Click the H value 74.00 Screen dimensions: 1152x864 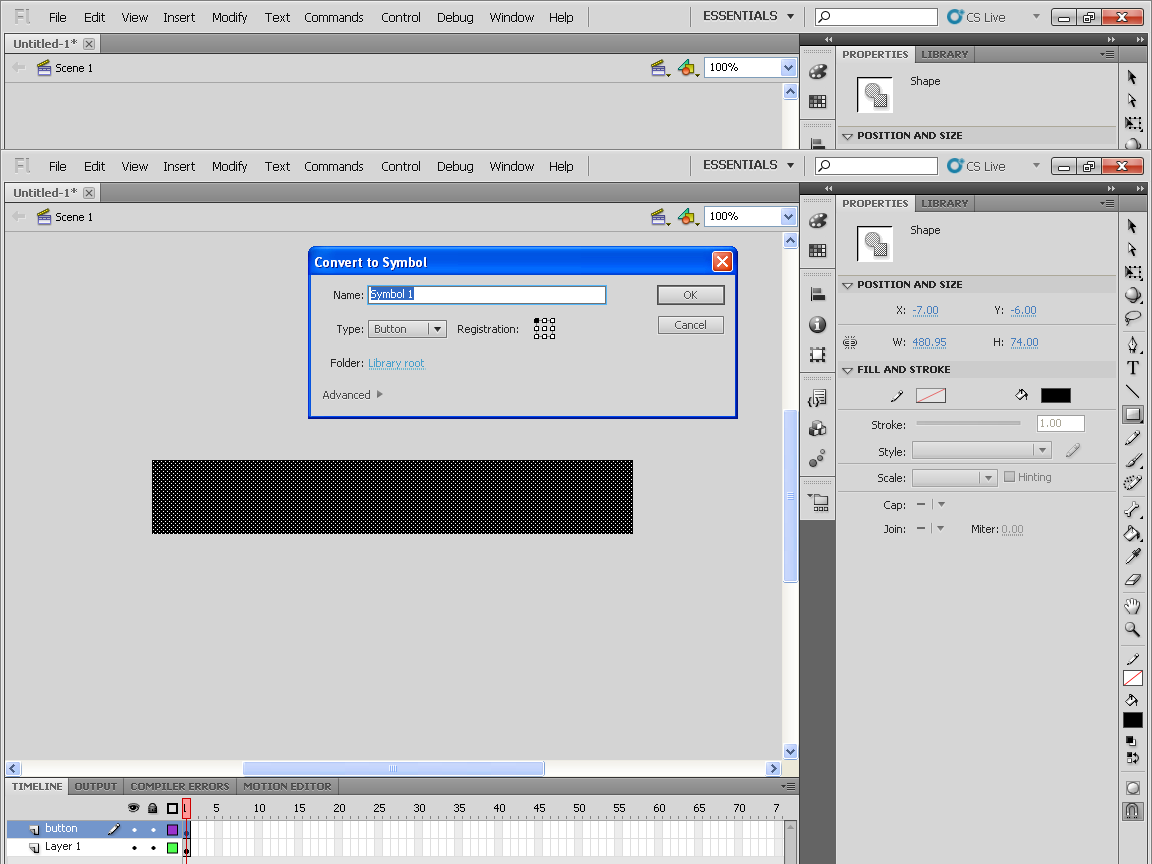tap(1024, 342)
